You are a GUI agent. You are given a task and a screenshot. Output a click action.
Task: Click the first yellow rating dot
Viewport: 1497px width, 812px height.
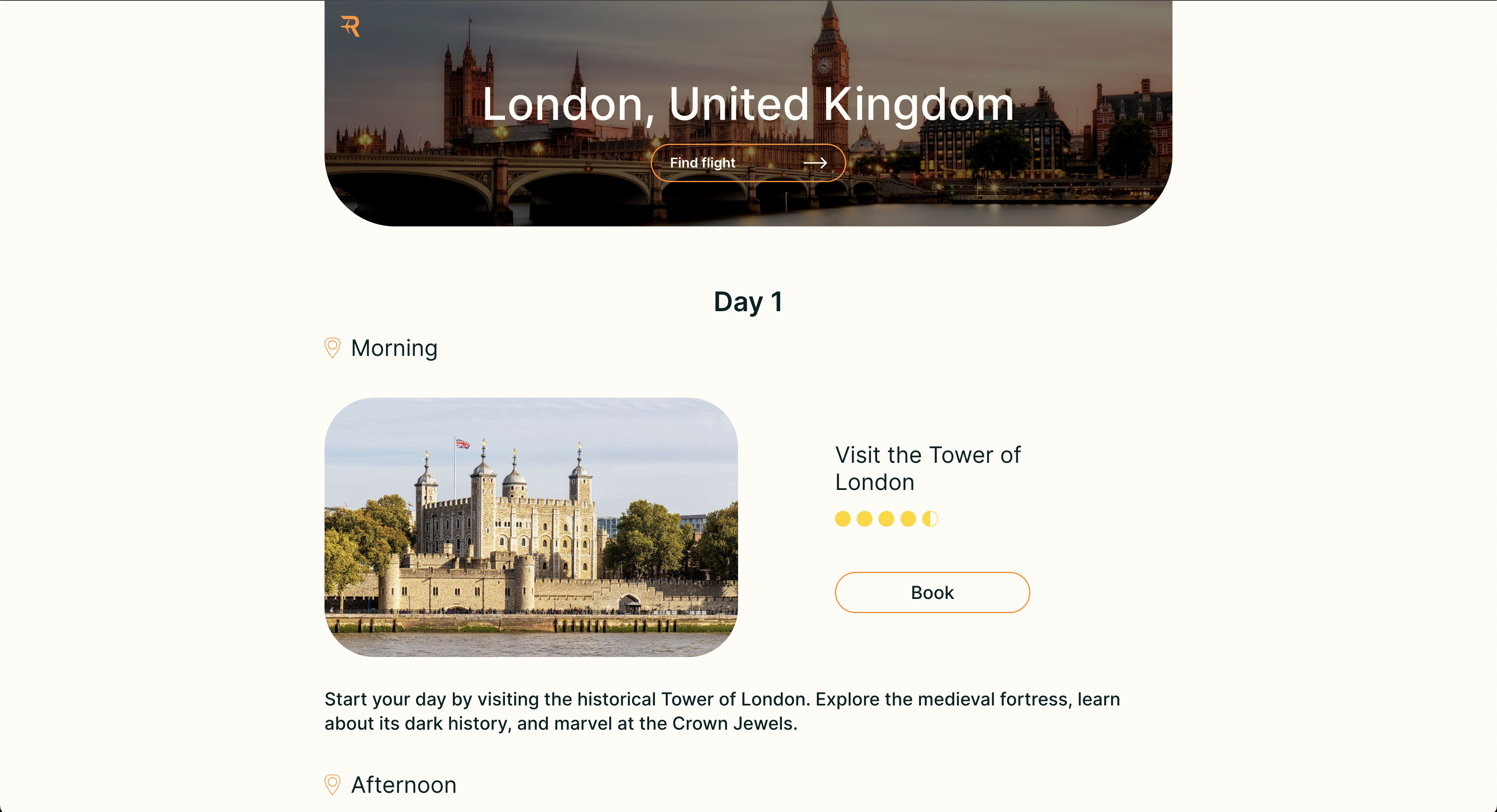(x=842, y=518)
